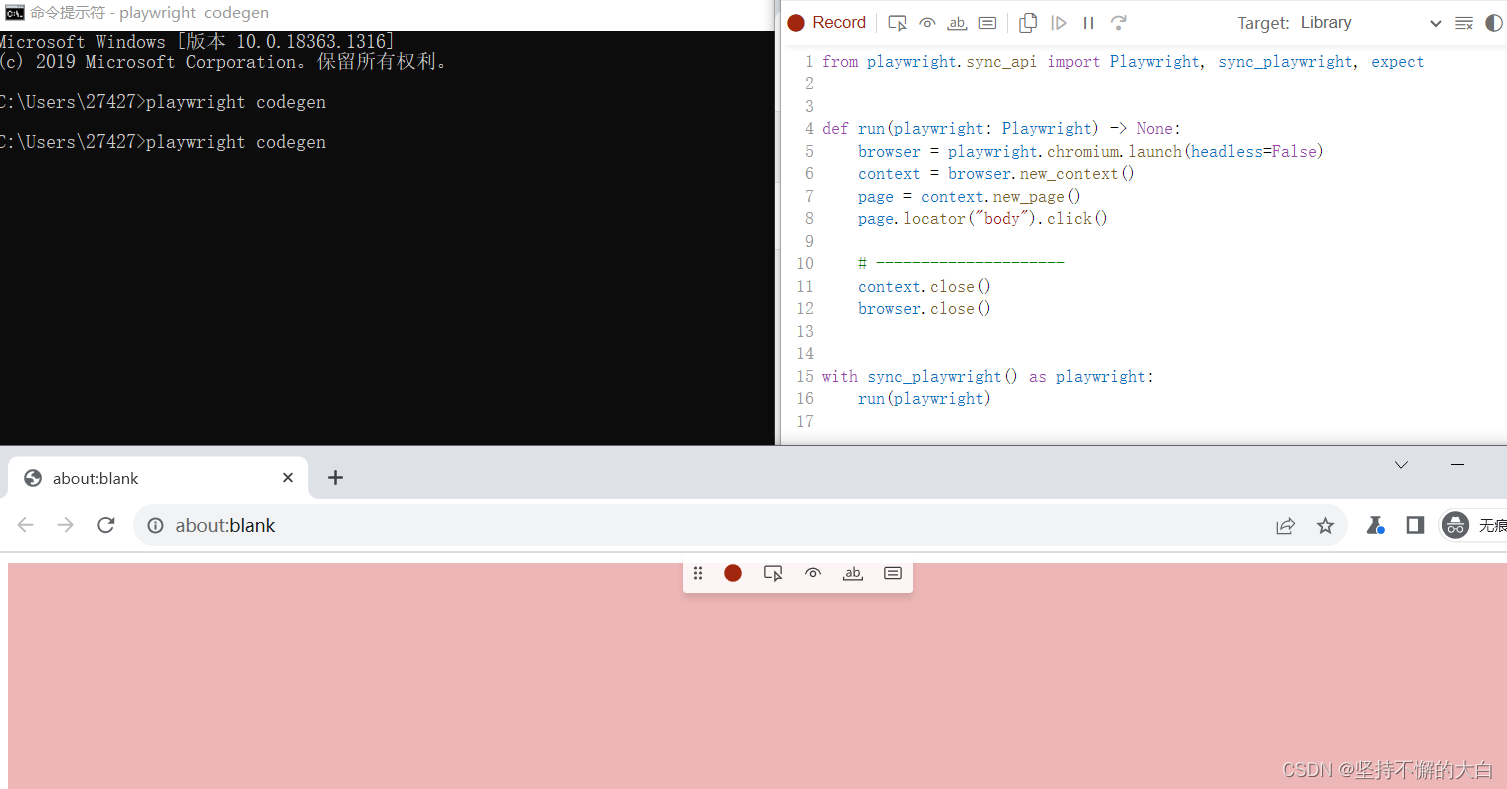The width and height of the screenshot is (1507, 789).
Task: Select the about:blank browser tab
Action: pyautogui.click(x=158, y=478)
